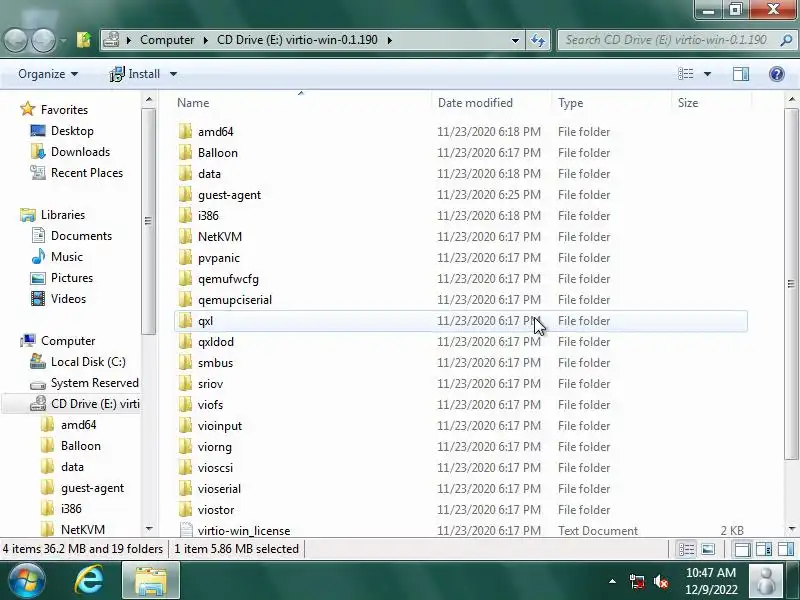Go back with the Back arrow button

coord(15,40)
